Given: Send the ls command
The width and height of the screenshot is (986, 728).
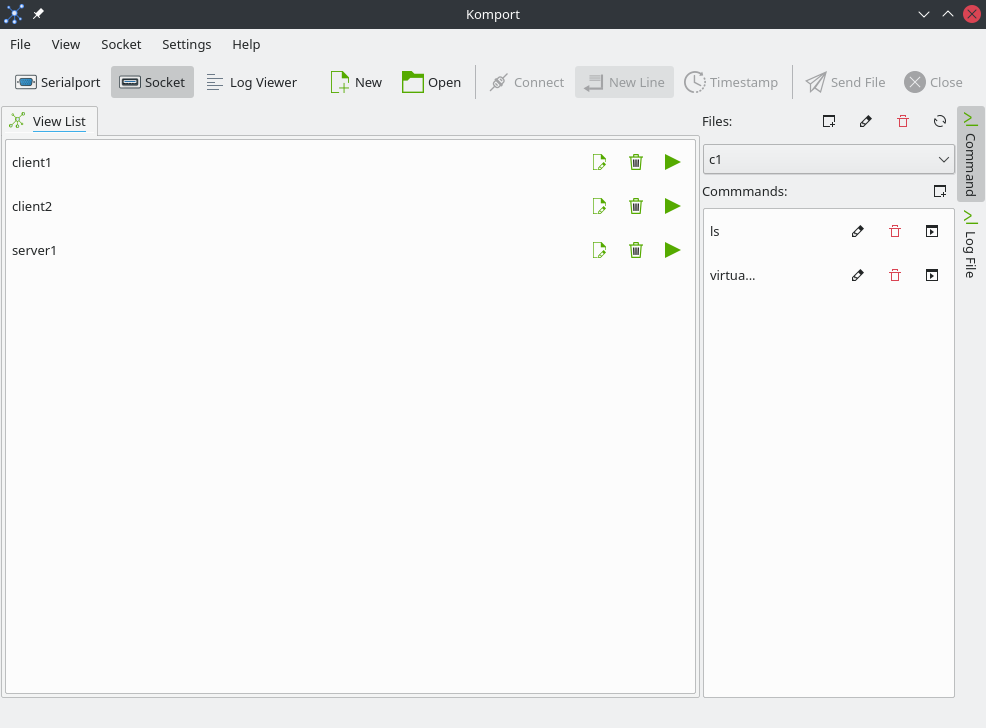Looking at the screenshot, I should pos(932,231).
